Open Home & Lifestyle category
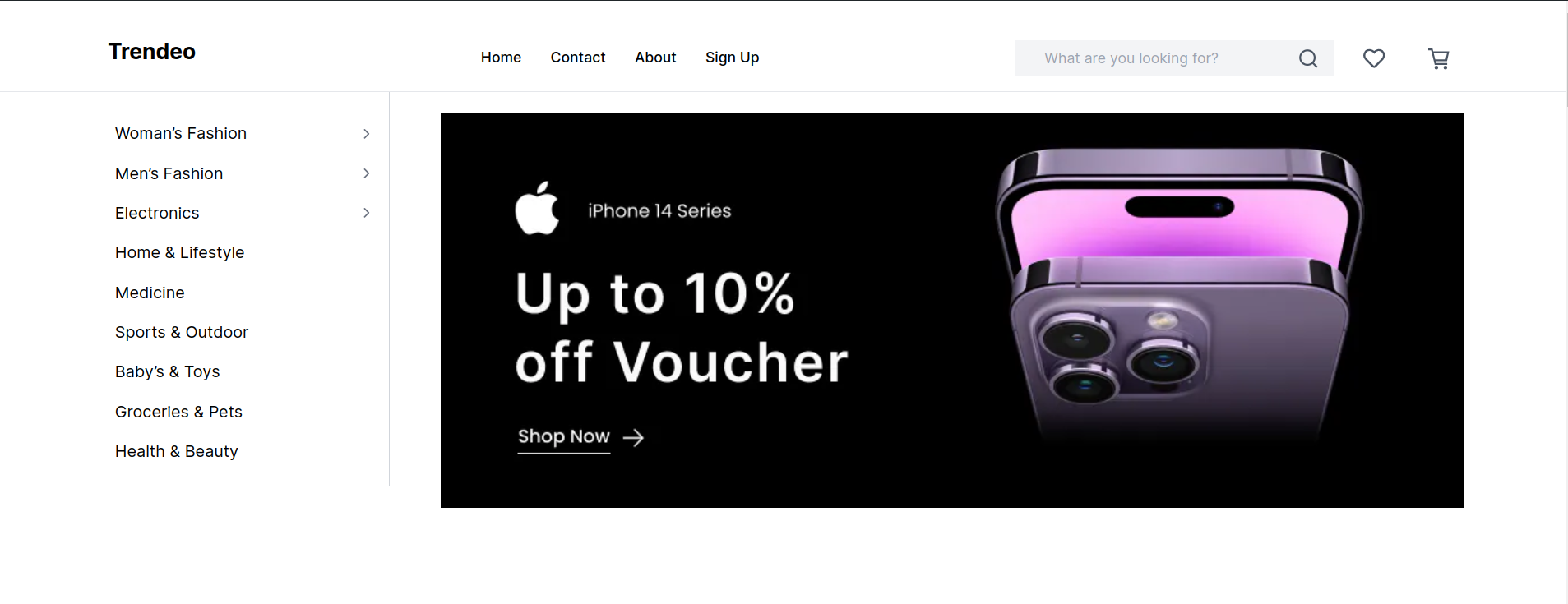The width and height of the screenshot is (1568, 604). click(x=180, y=252)
